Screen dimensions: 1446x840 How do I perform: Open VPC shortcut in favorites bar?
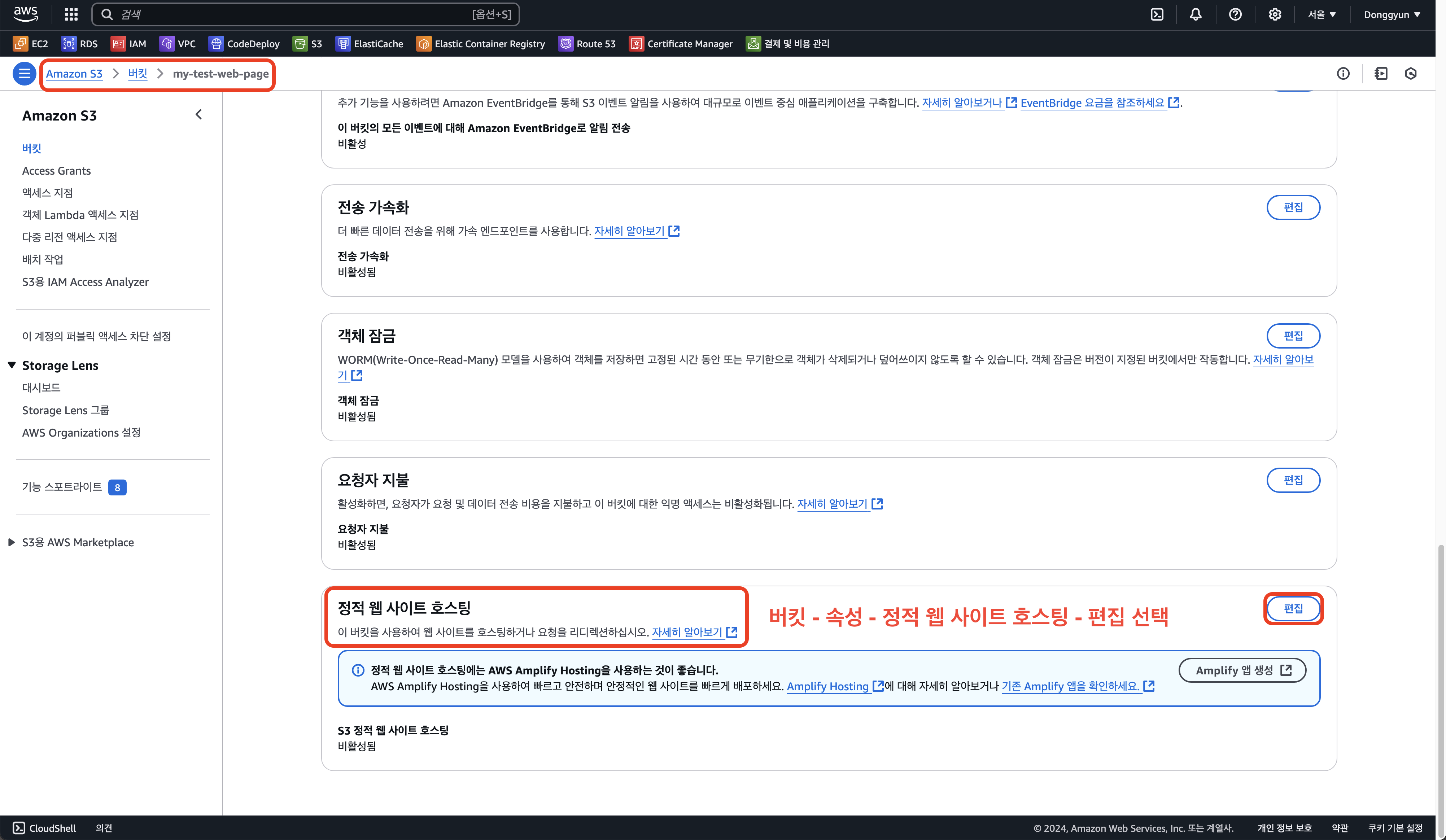click(x=178, y=44)
